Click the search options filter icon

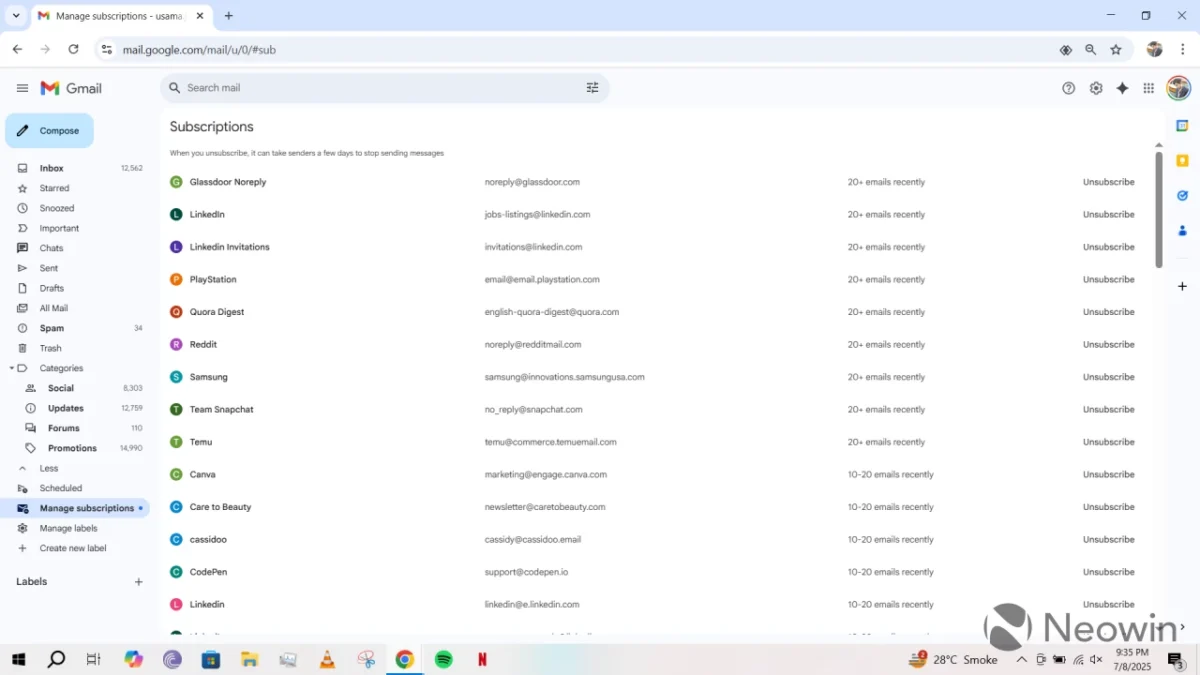(x=592, y=88)
